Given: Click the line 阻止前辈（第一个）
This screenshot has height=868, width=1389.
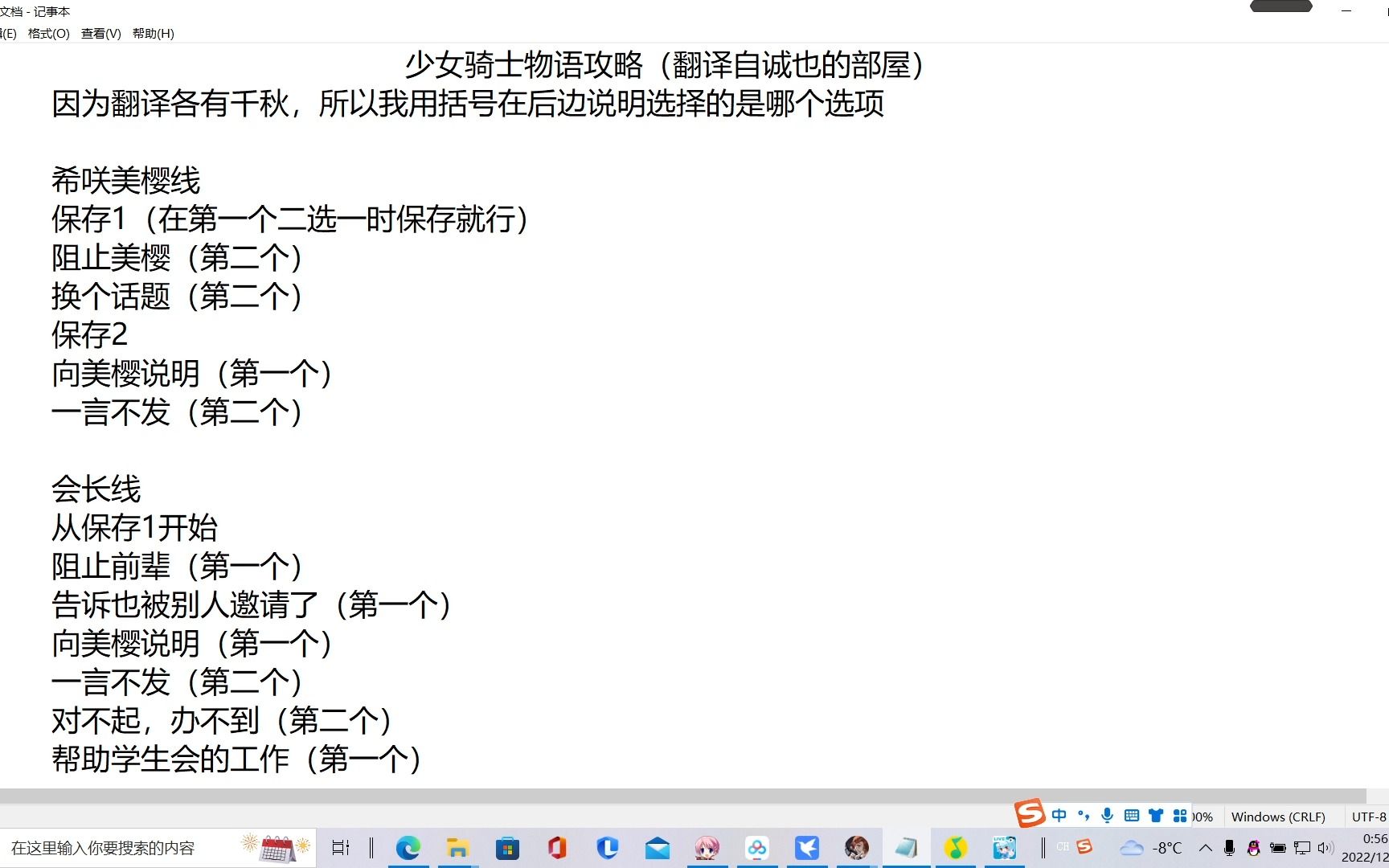Looking at the screenshot, I should tap(178, 567).
